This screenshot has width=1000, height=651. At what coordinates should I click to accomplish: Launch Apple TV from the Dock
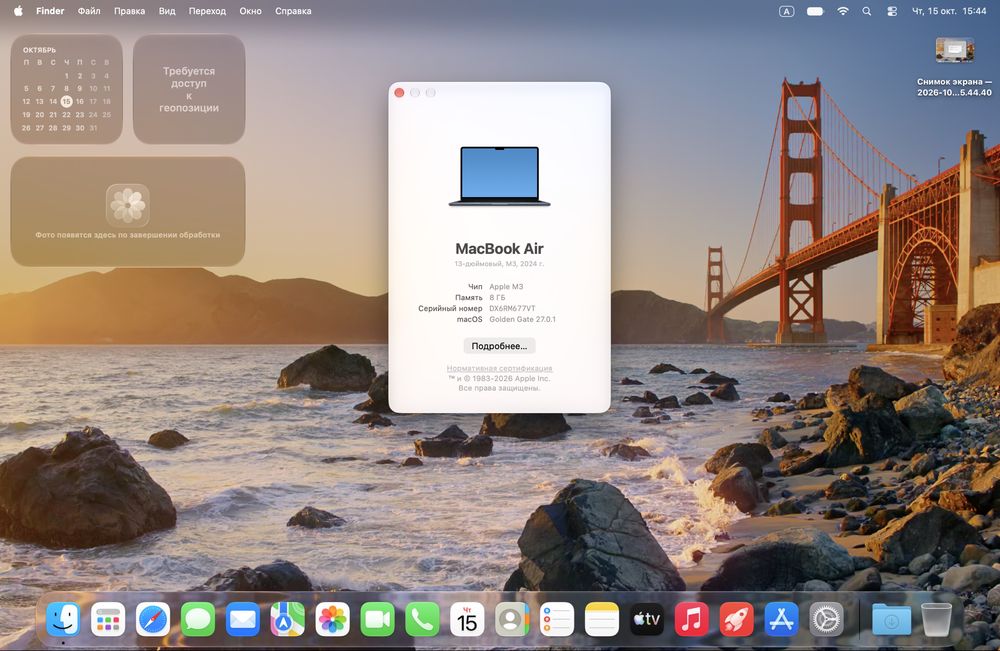[647, 619]
